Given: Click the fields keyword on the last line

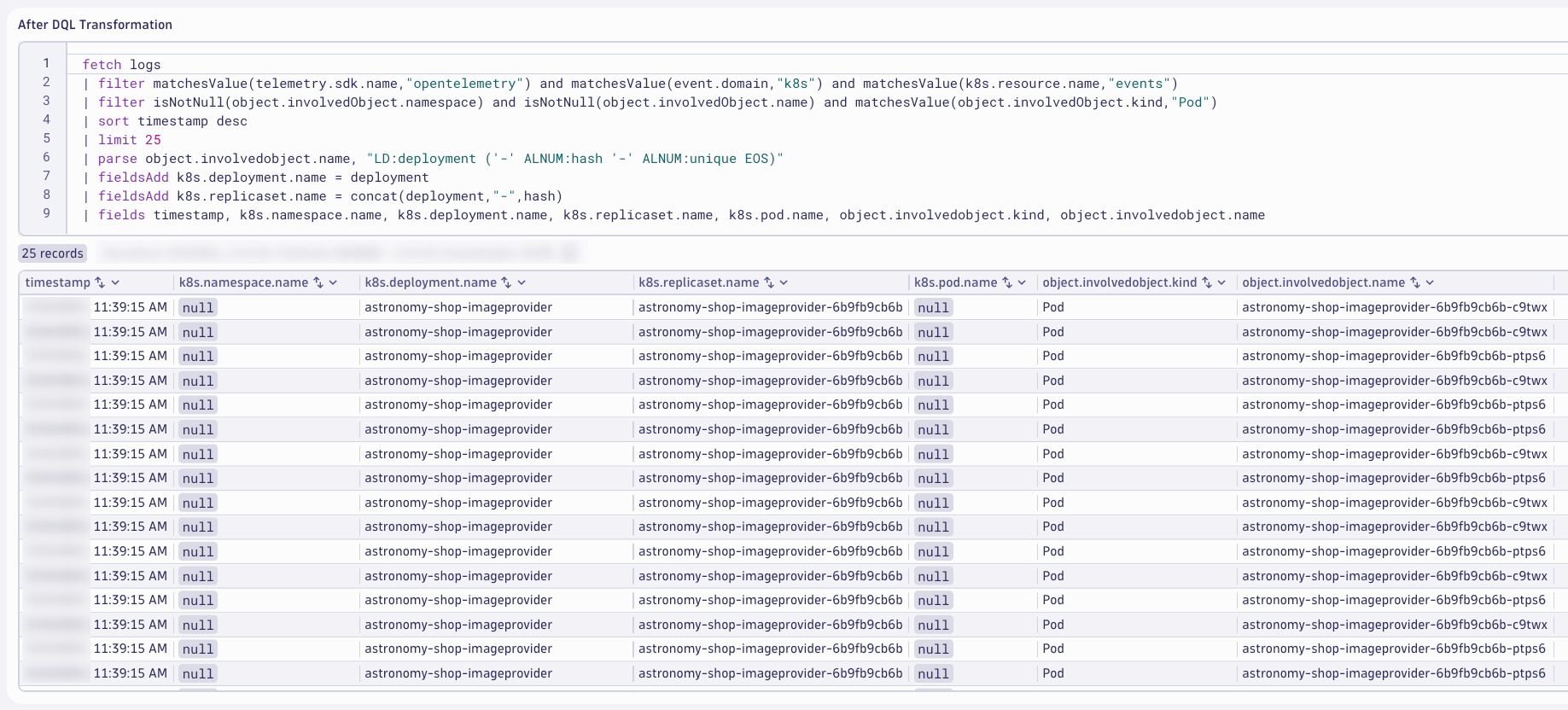Looking at the screenshot, I should pos(122,215).
